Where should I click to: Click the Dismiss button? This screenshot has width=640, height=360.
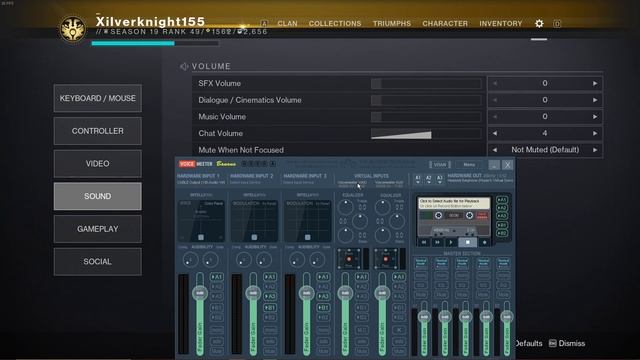[x=567, y=343]
